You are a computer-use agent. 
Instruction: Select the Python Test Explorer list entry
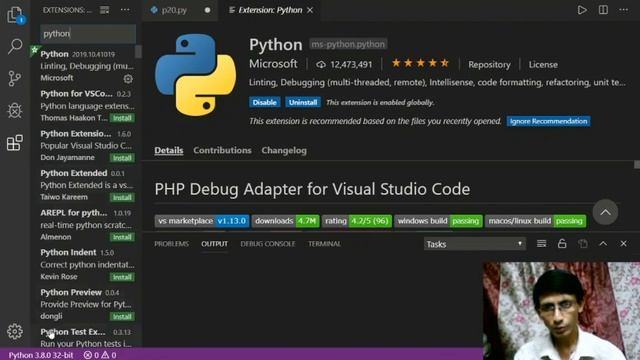[x=86, y=338]
